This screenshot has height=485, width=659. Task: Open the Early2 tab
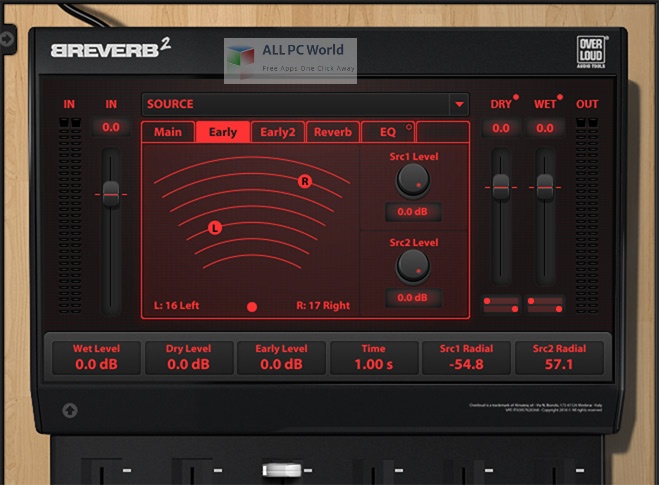point(277,132)
